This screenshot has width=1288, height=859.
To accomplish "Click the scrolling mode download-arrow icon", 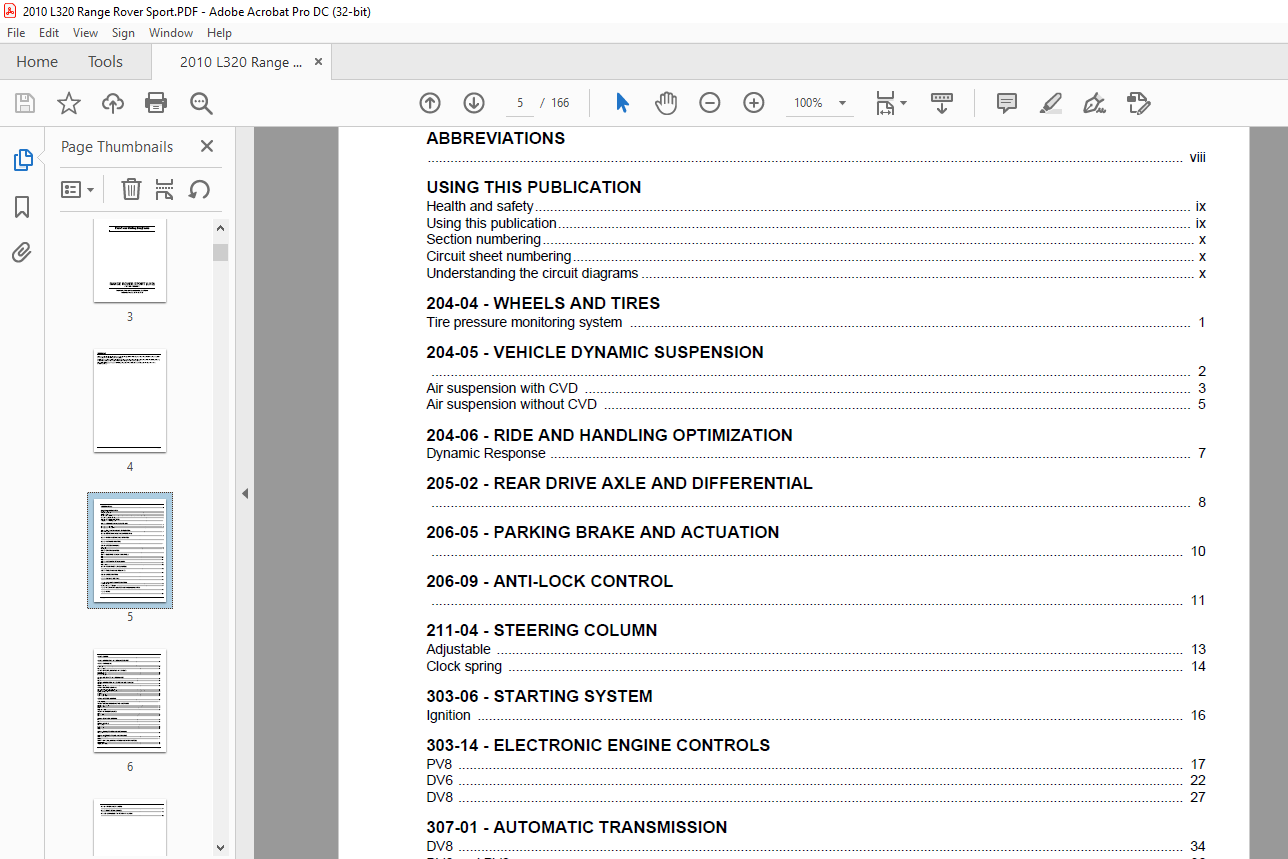I will pos(941,103).
